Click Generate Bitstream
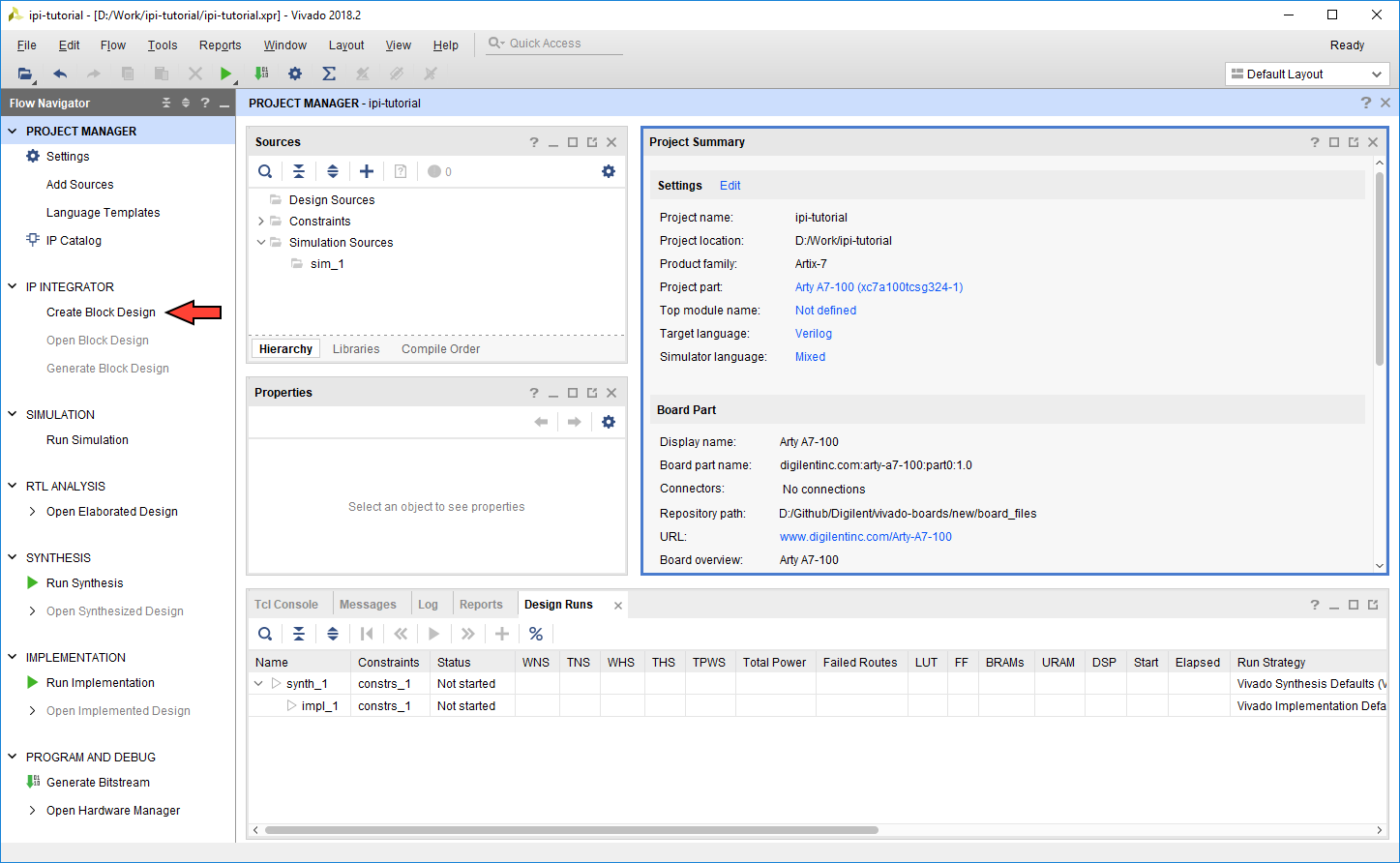This screenshot has width=1400, height=863. click(99, 783)
